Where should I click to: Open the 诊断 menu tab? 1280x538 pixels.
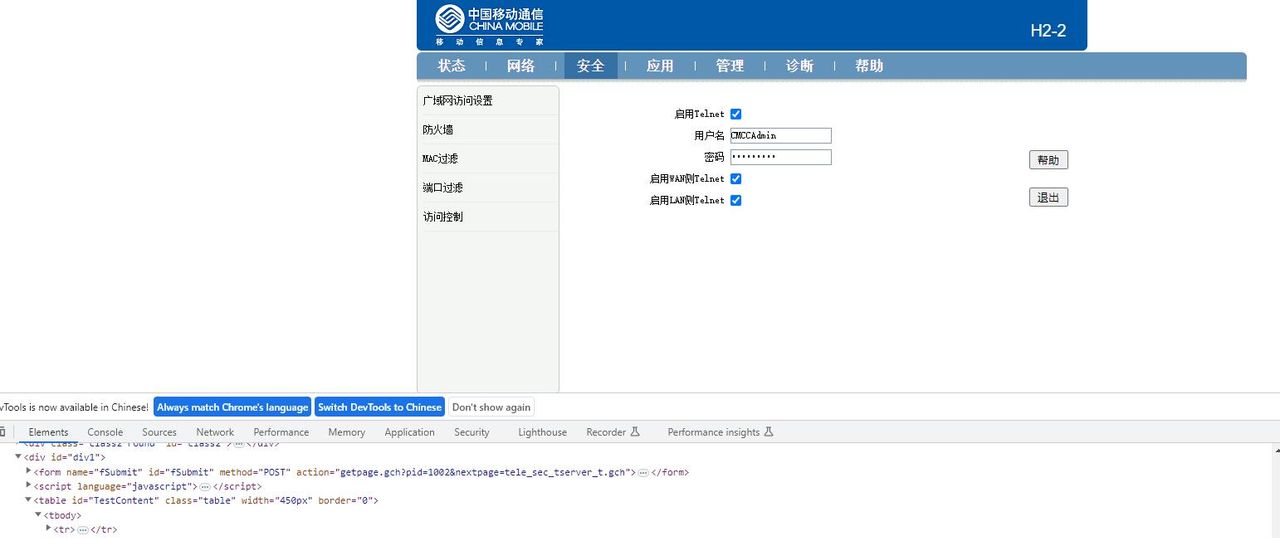pos(800,66)
